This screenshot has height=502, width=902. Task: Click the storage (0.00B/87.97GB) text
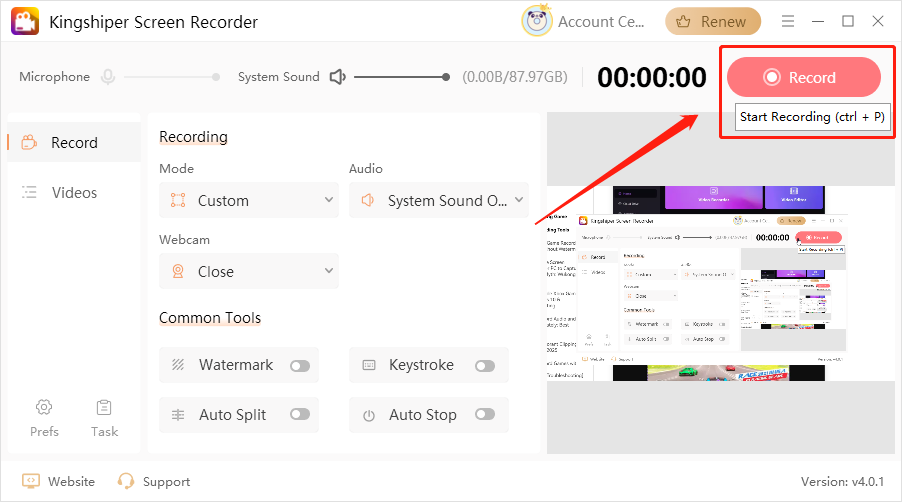[x=515, y=76]
